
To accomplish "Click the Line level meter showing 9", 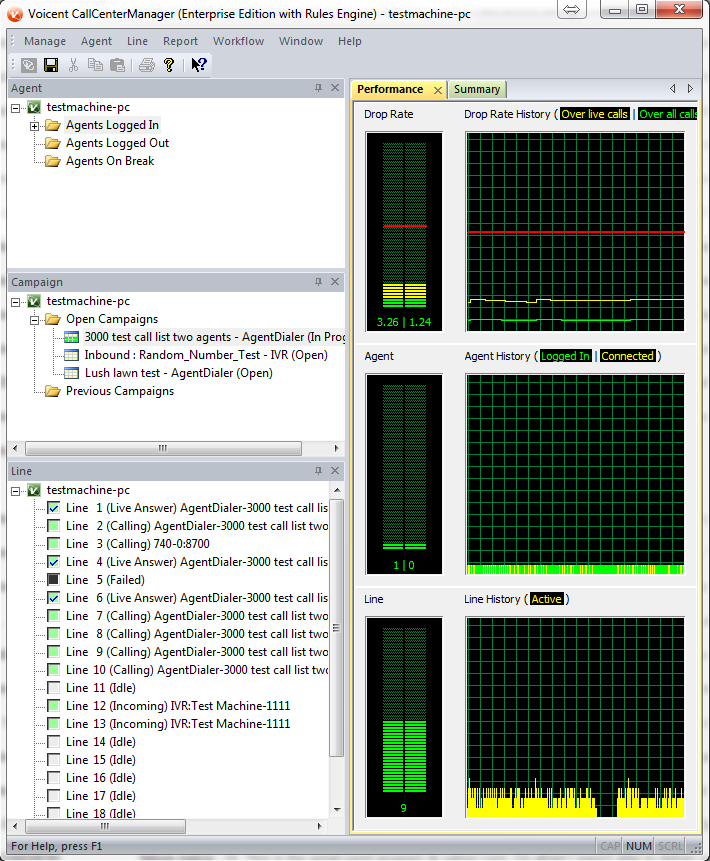I will (404, 717).
